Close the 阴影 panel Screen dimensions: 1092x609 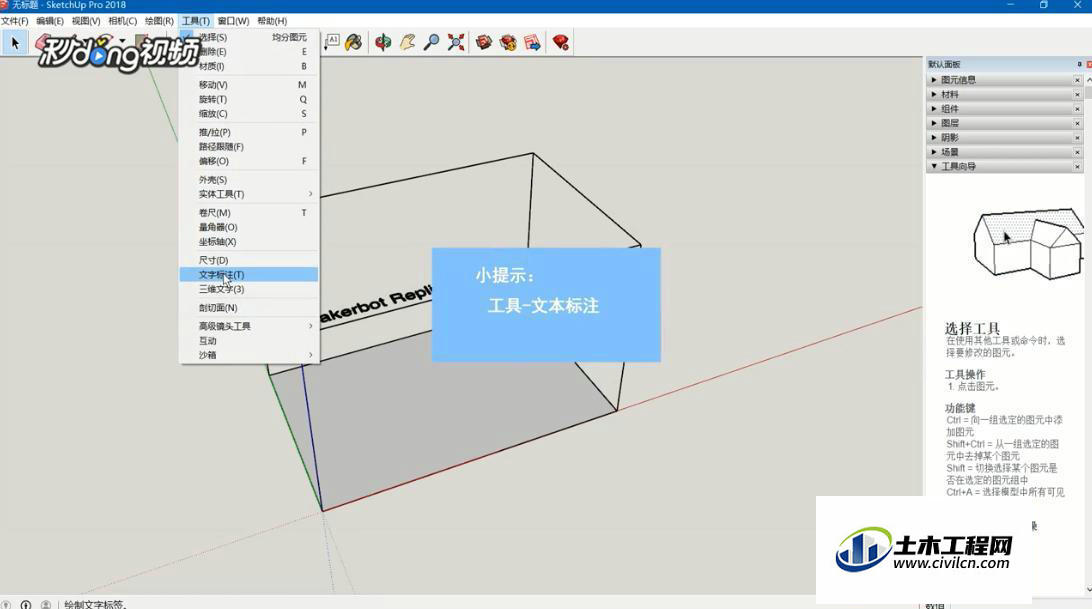[1077, 138]
